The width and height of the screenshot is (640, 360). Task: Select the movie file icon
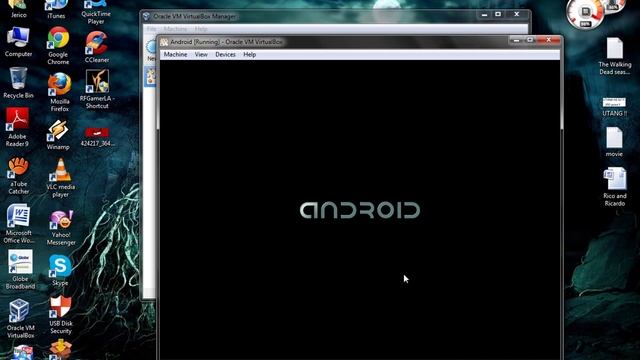[x=614, y=142]
